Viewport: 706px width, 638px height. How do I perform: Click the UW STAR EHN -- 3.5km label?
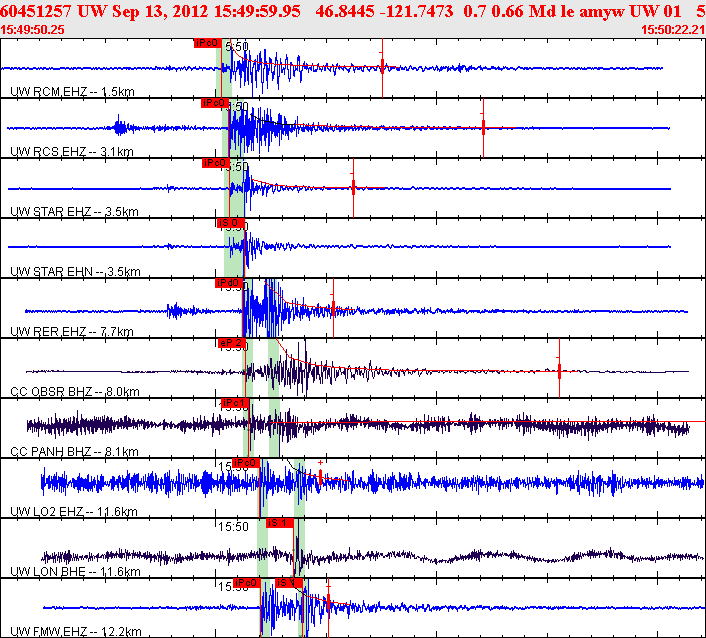75,271
